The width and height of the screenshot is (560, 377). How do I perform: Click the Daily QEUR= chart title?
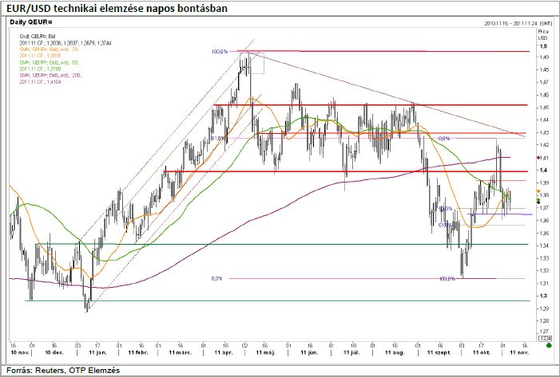[31, 22]
